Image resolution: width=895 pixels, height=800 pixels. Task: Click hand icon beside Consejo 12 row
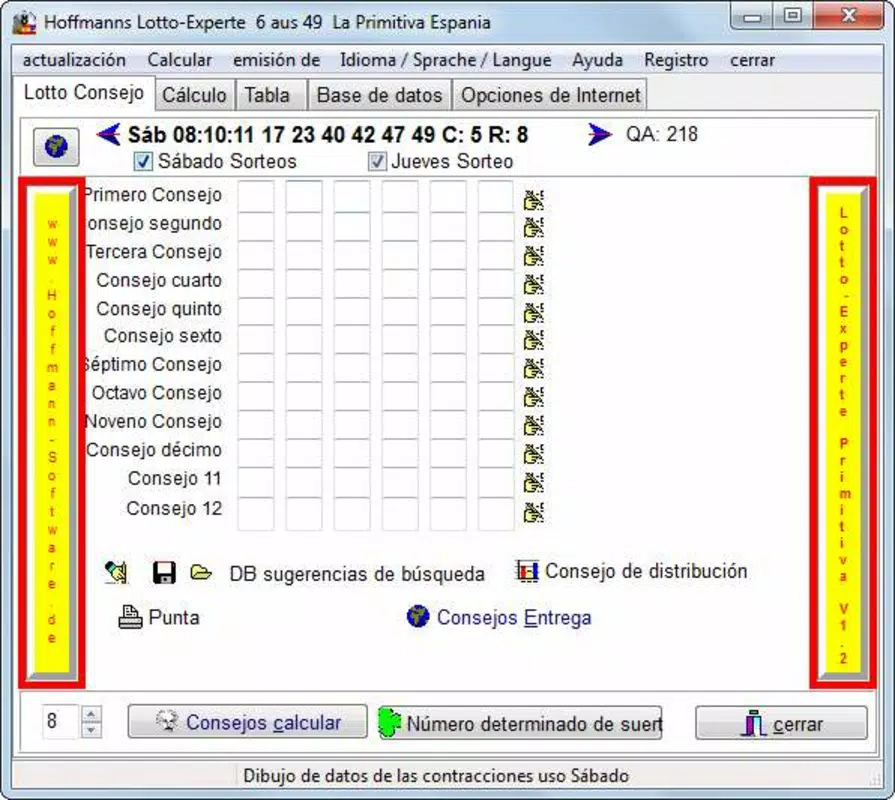click(x=533, y=512)
